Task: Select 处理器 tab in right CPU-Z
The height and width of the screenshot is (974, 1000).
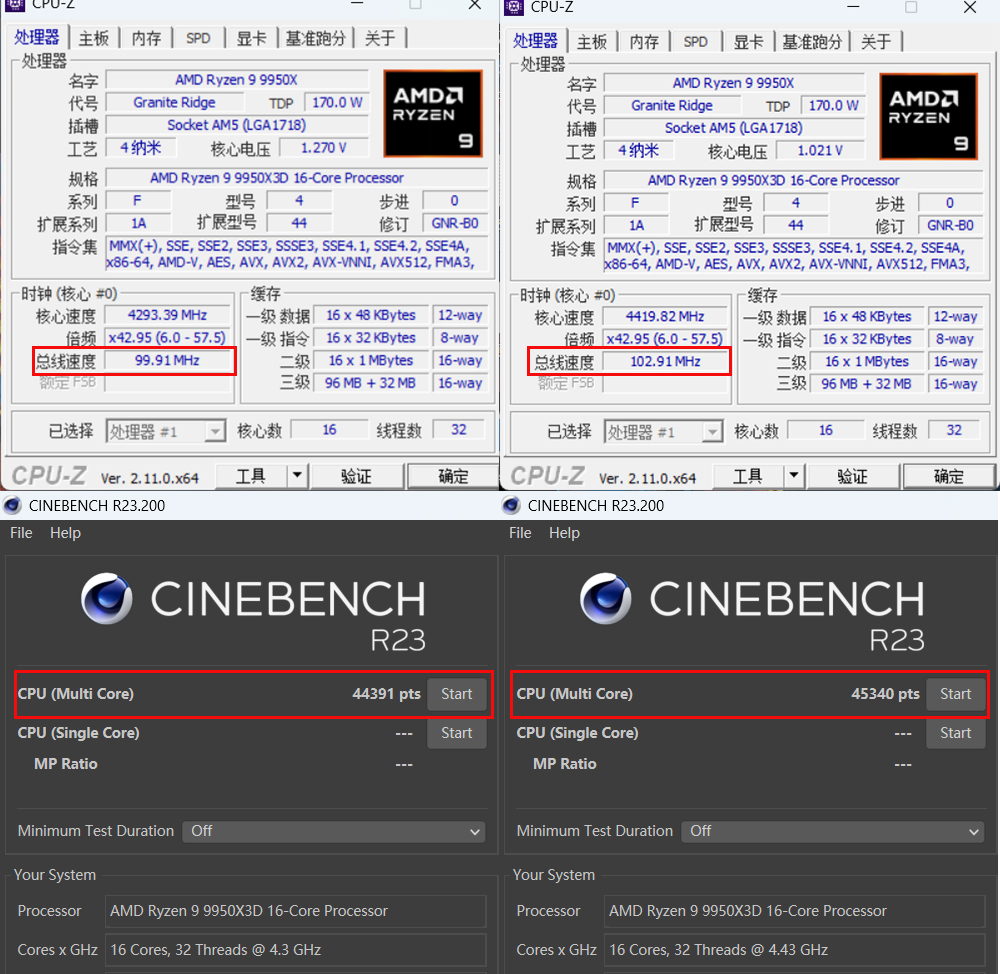Action: pos(535,41)
